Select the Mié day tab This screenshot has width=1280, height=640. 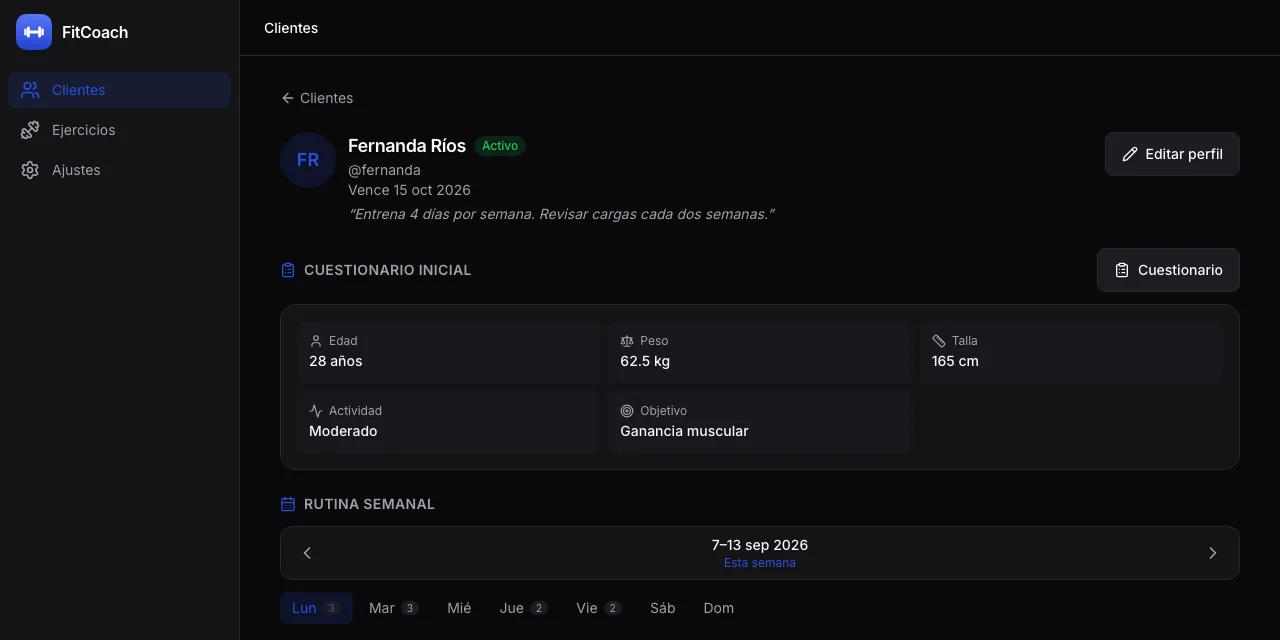pos(459,608)
